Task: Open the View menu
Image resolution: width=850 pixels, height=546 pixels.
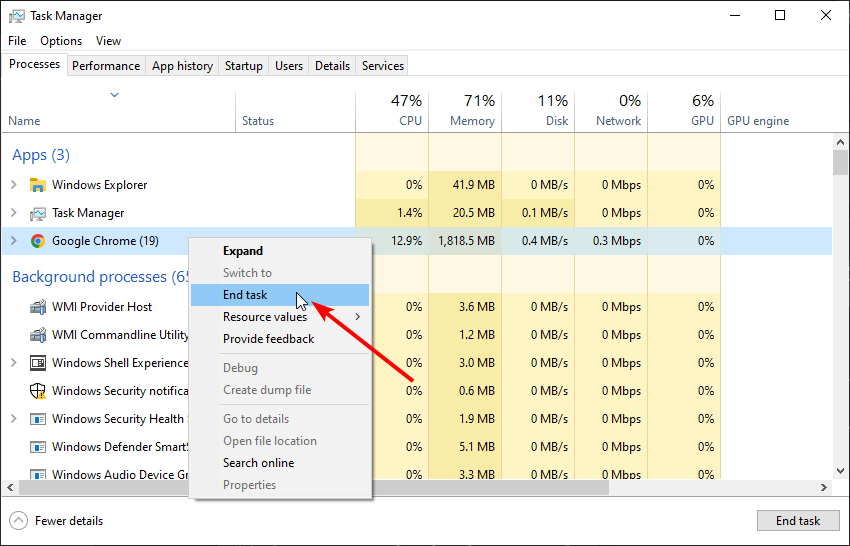Action: (x=108, y=41)
